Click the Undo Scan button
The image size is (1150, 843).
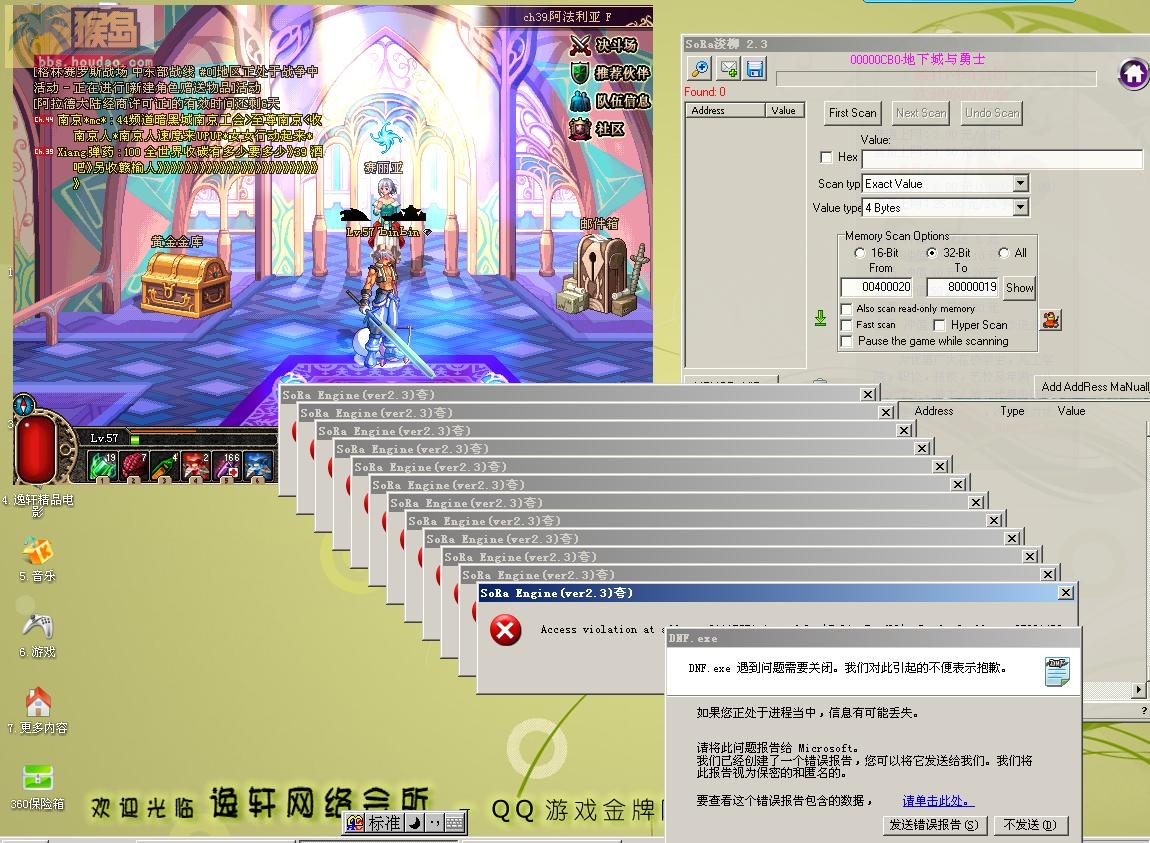pos(992,113)
